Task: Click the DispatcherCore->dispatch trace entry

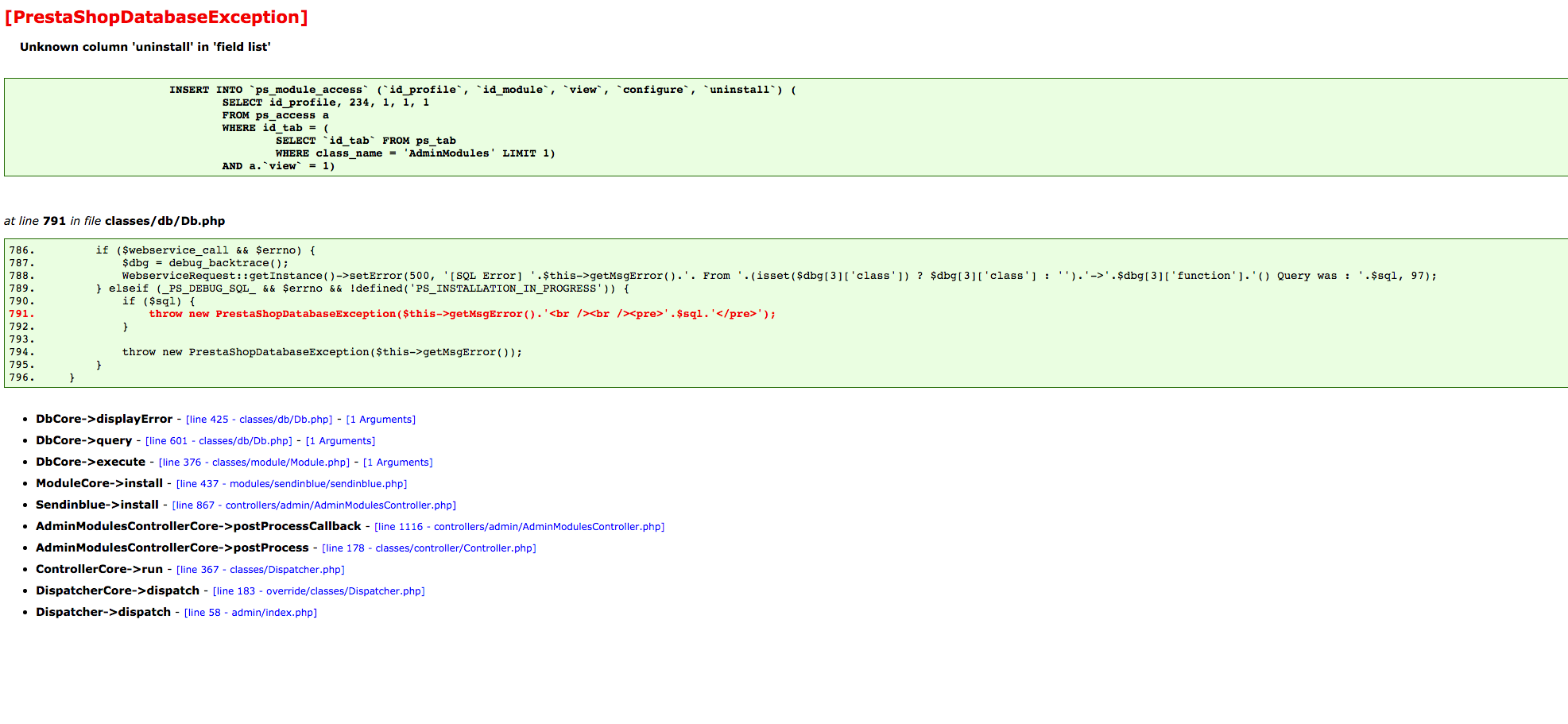Action: (118, 590)
